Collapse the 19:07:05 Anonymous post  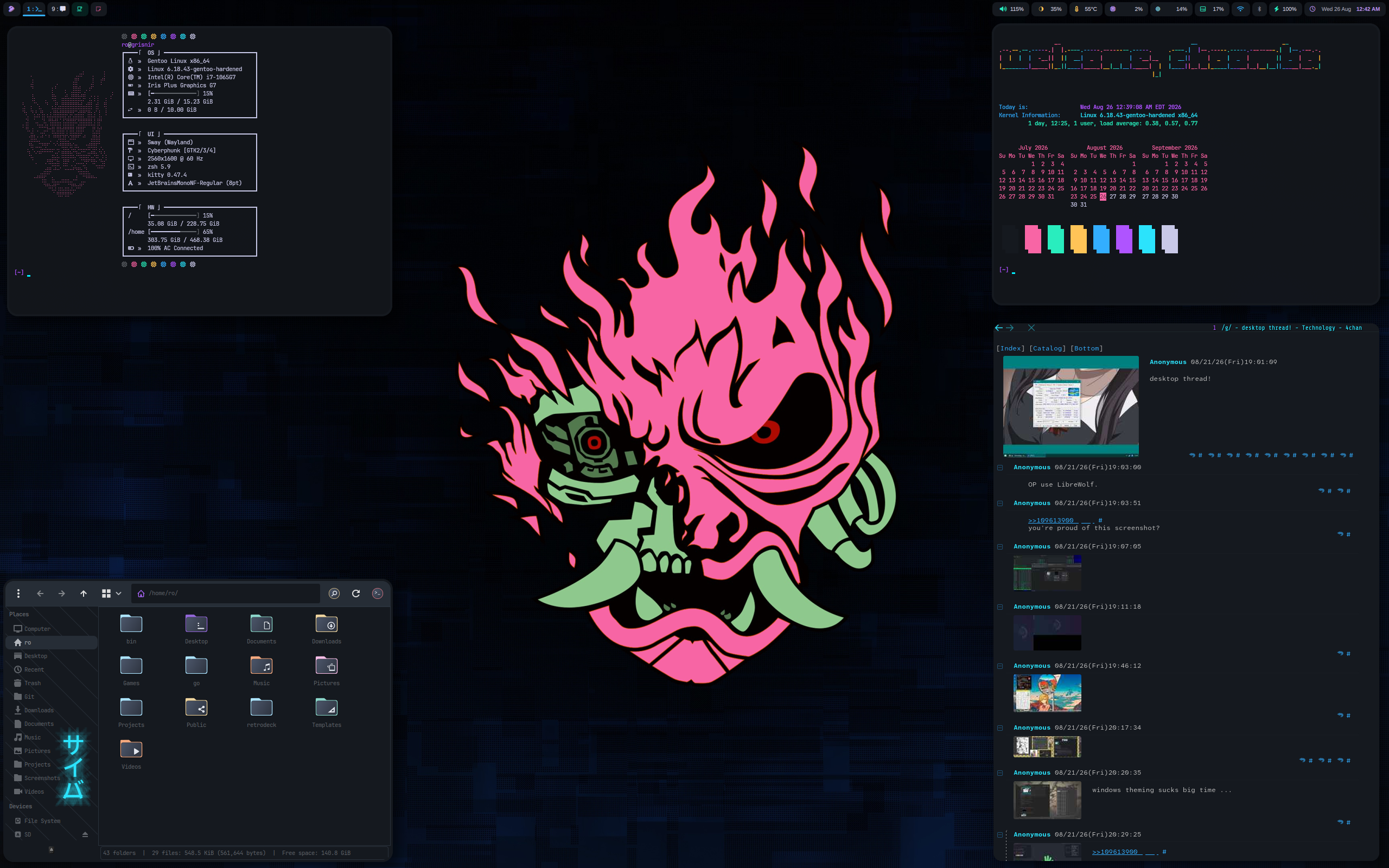click(1000, 546)
